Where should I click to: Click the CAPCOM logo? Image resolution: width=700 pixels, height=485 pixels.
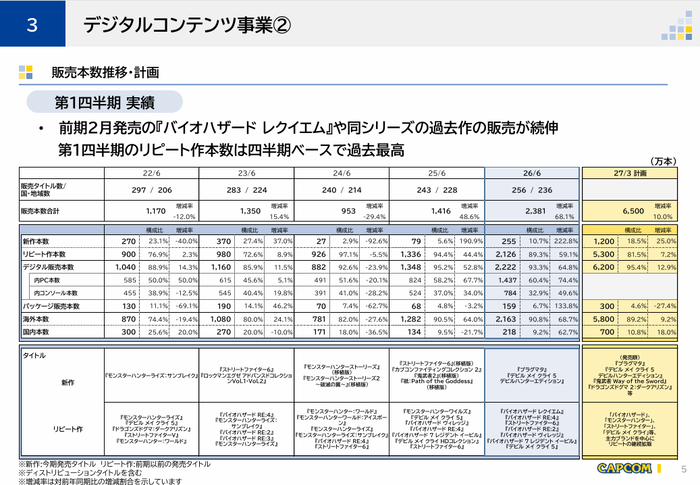click(624, 468)
